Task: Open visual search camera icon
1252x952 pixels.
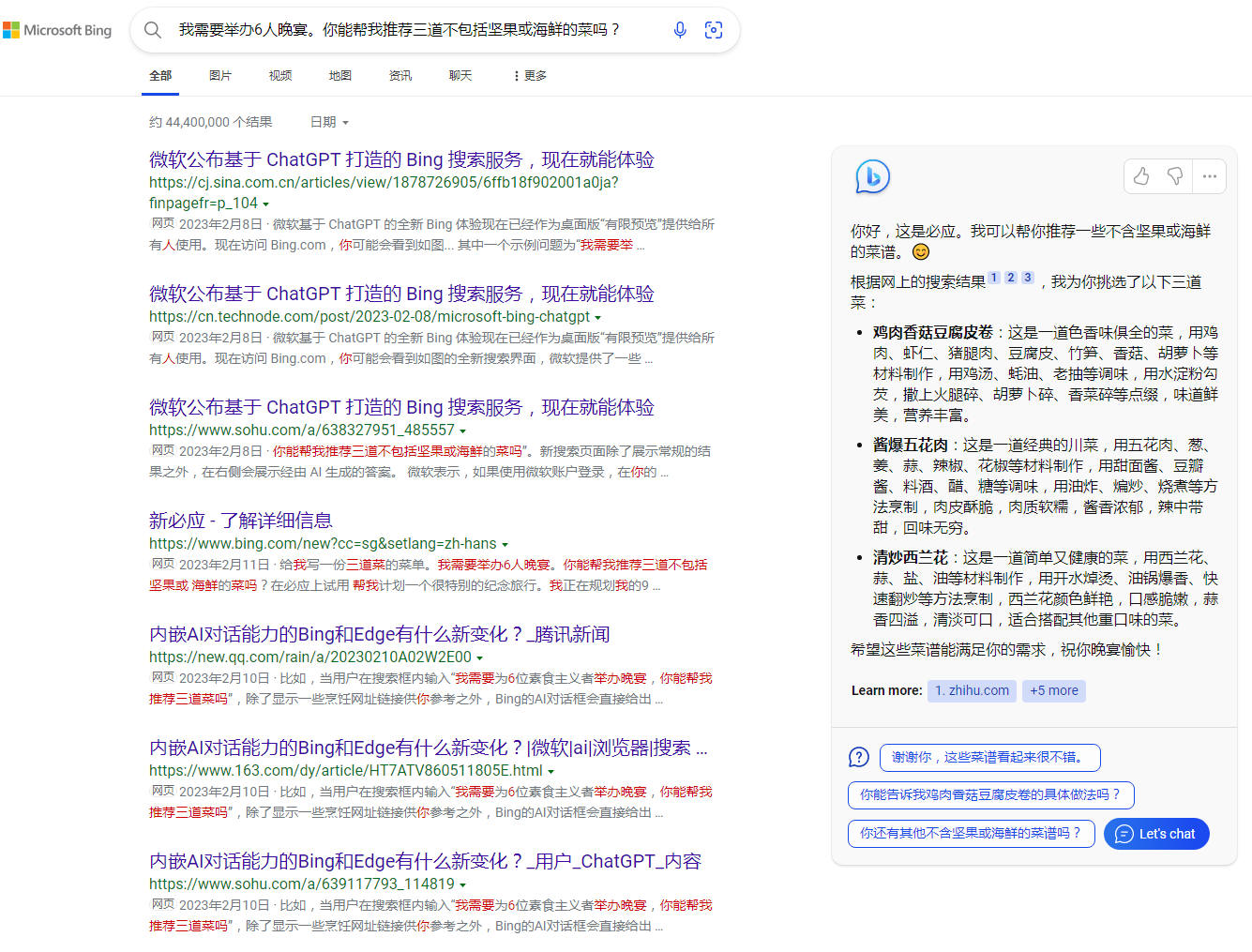Action: tap(714, 30)
